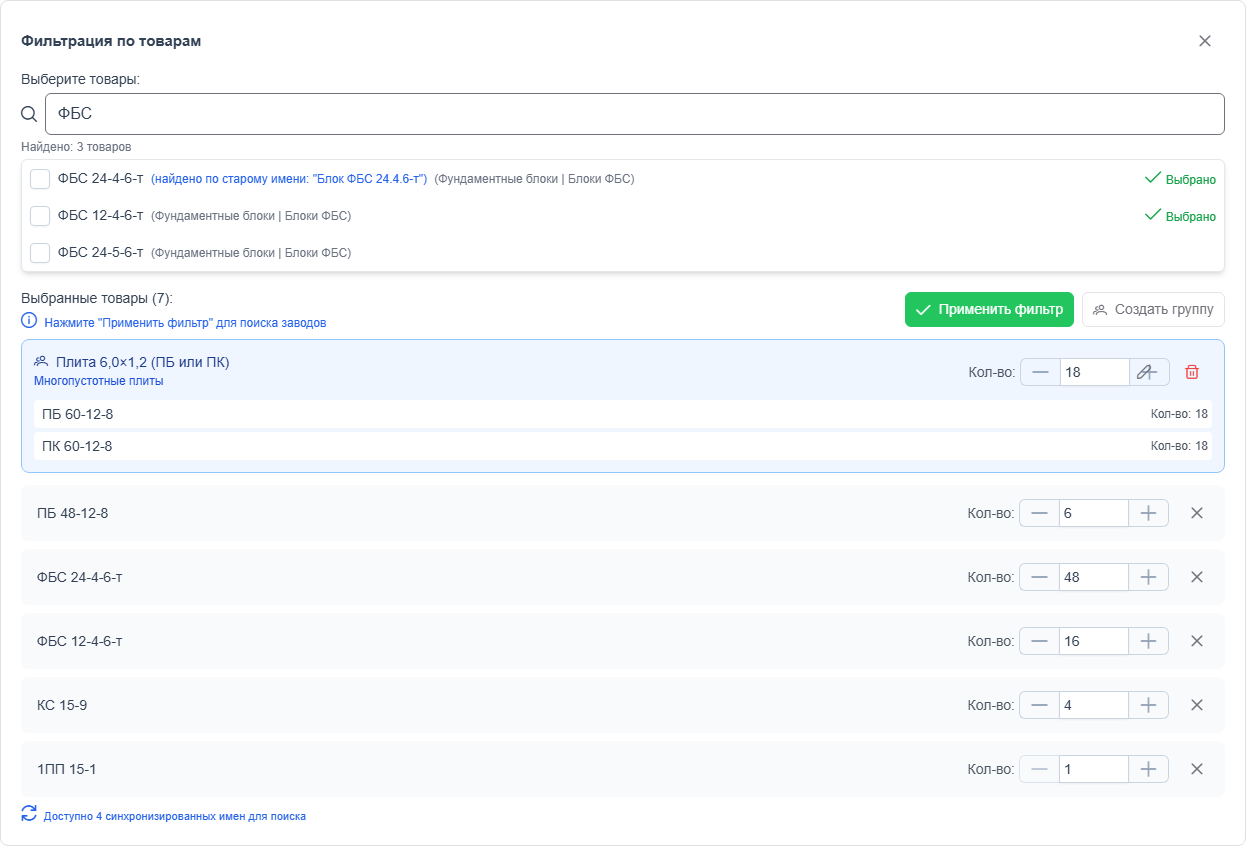Select the ПБ 60-12-8 row in group
1246x846 pixels.
point(623,414)
